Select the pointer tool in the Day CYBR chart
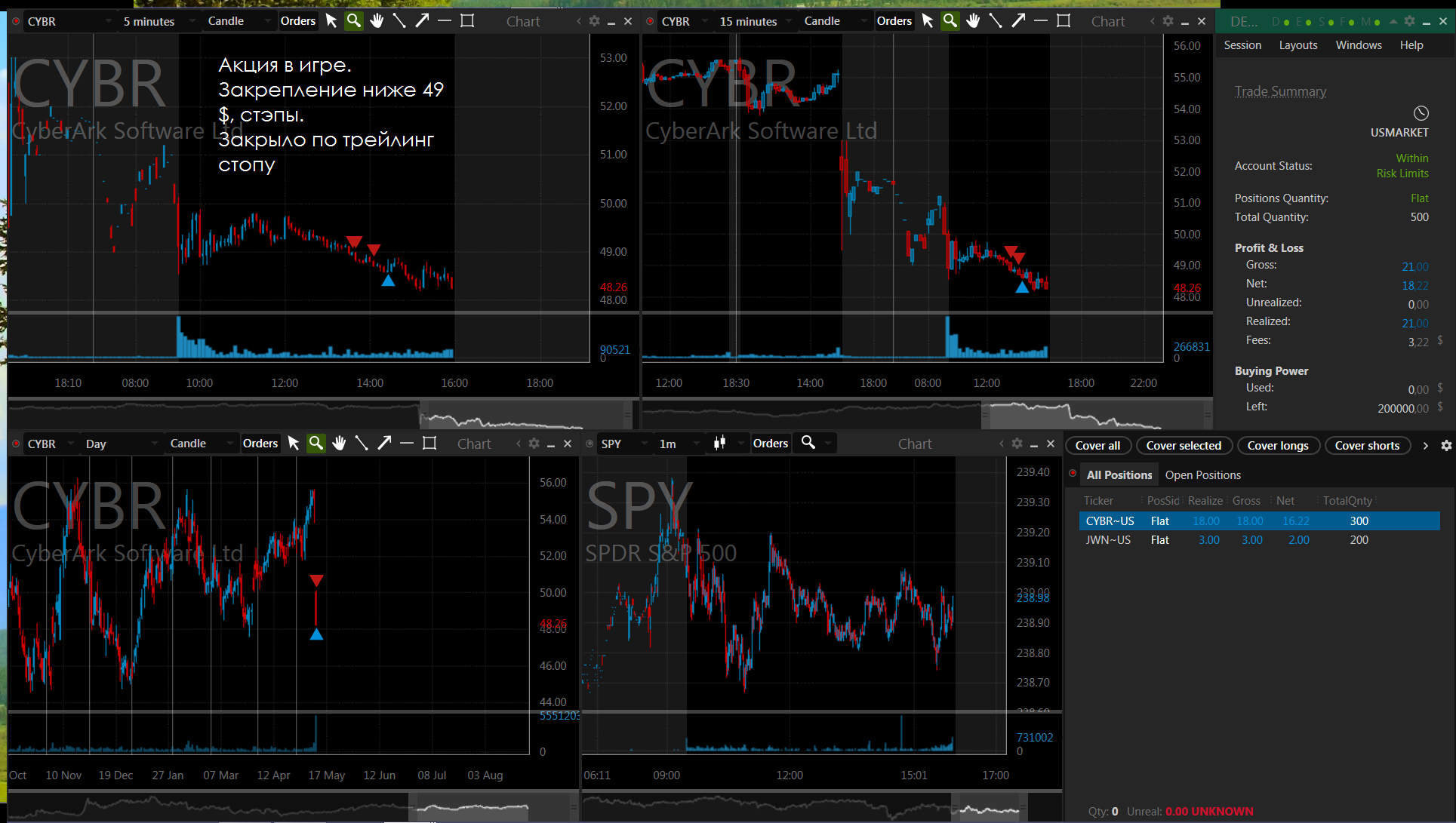Screen dimensions: 1456x823 pos(294,444)
